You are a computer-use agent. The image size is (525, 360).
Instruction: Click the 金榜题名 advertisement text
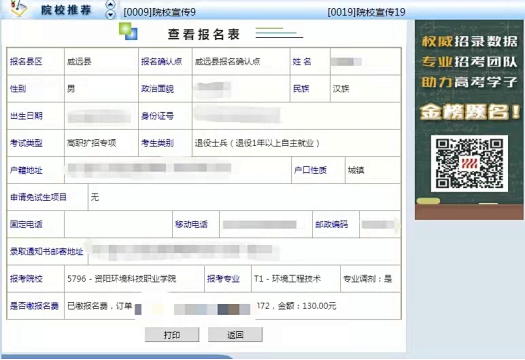point(469,112)
